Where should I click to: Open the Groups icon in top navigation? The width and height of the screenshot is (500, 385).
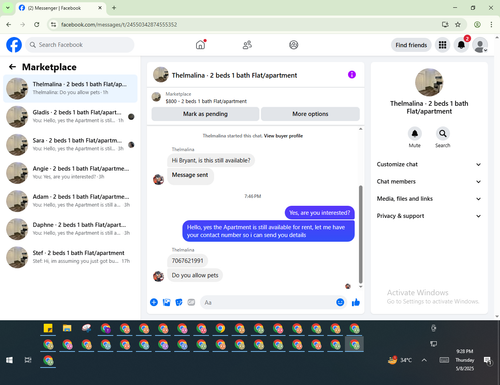tap(293, 45)
